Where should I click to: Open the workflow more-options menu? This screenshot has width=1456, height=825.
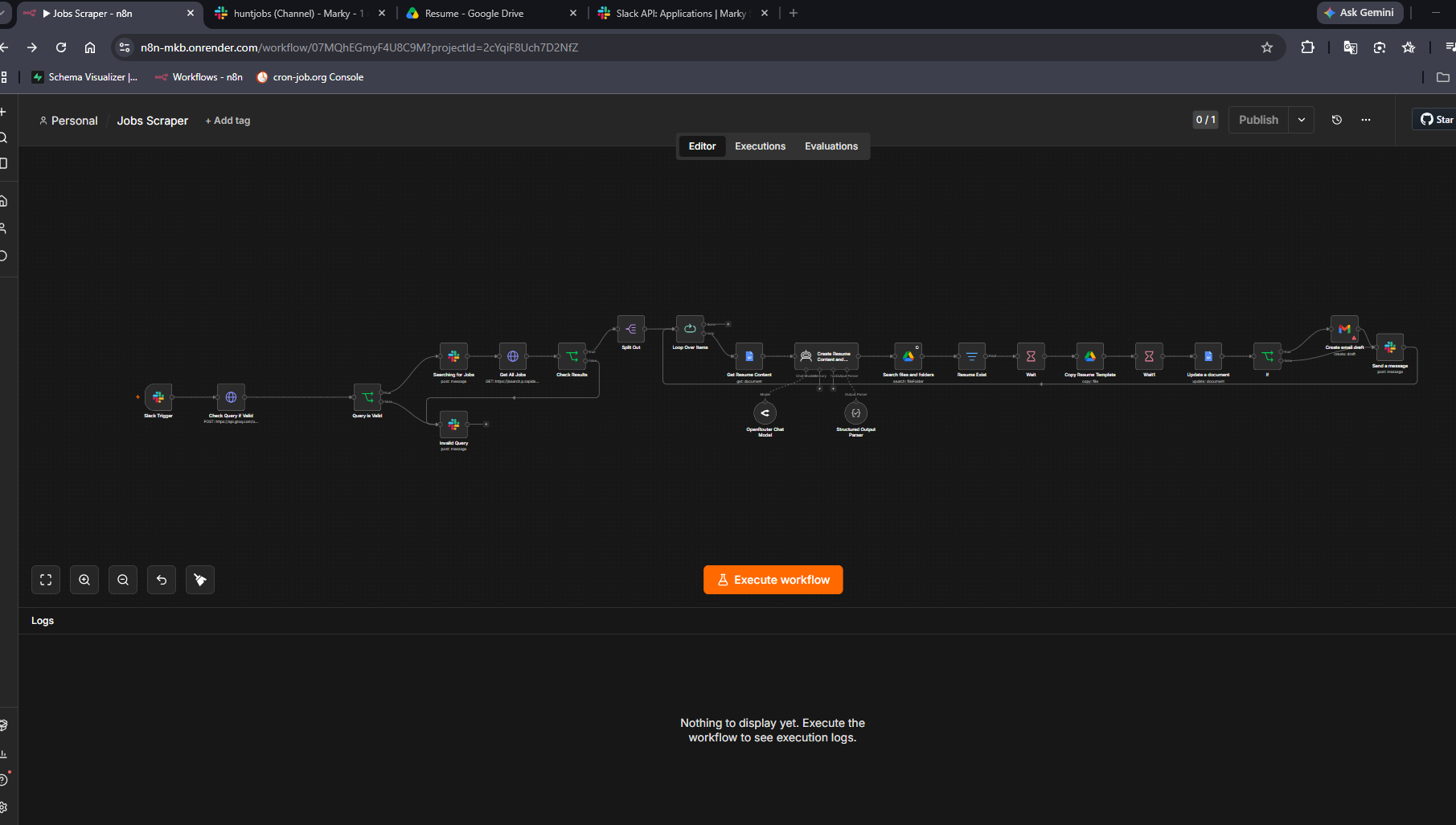coord(1366,120)
